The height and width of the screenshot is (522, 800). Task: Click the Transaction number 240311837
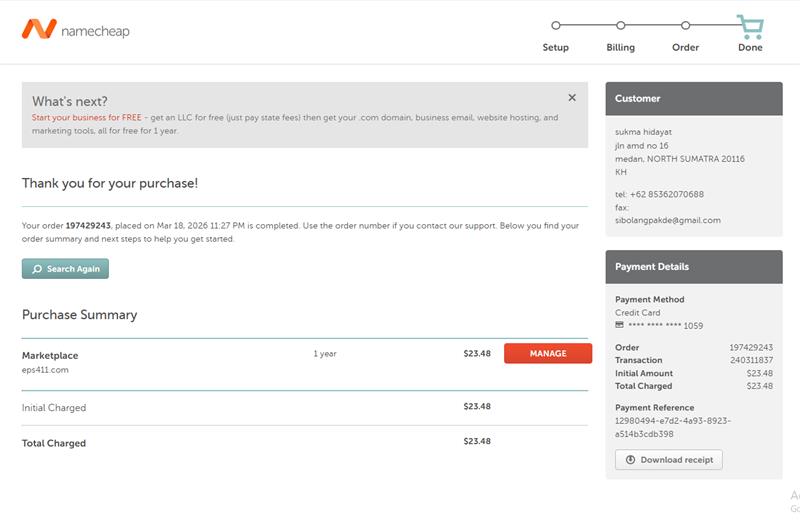pos(751,360)
